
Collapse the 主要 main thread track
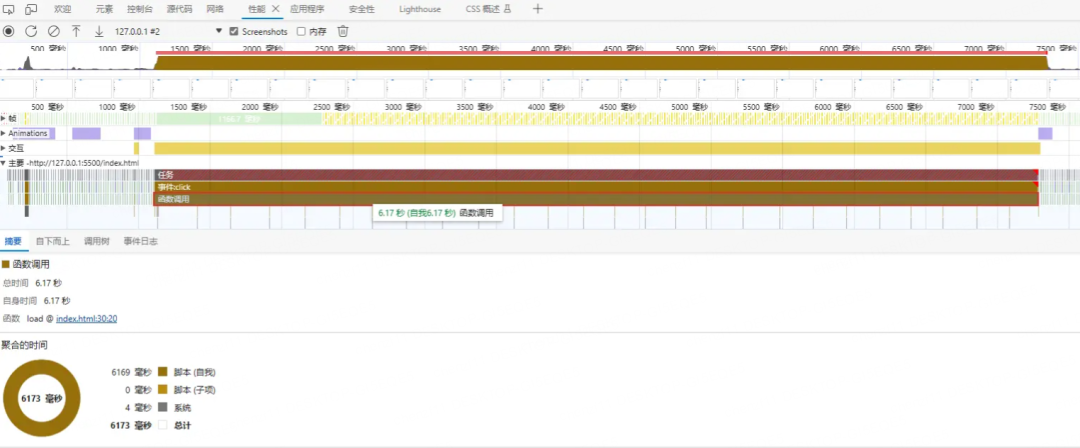pyautogui.click(x=3, y=163)
